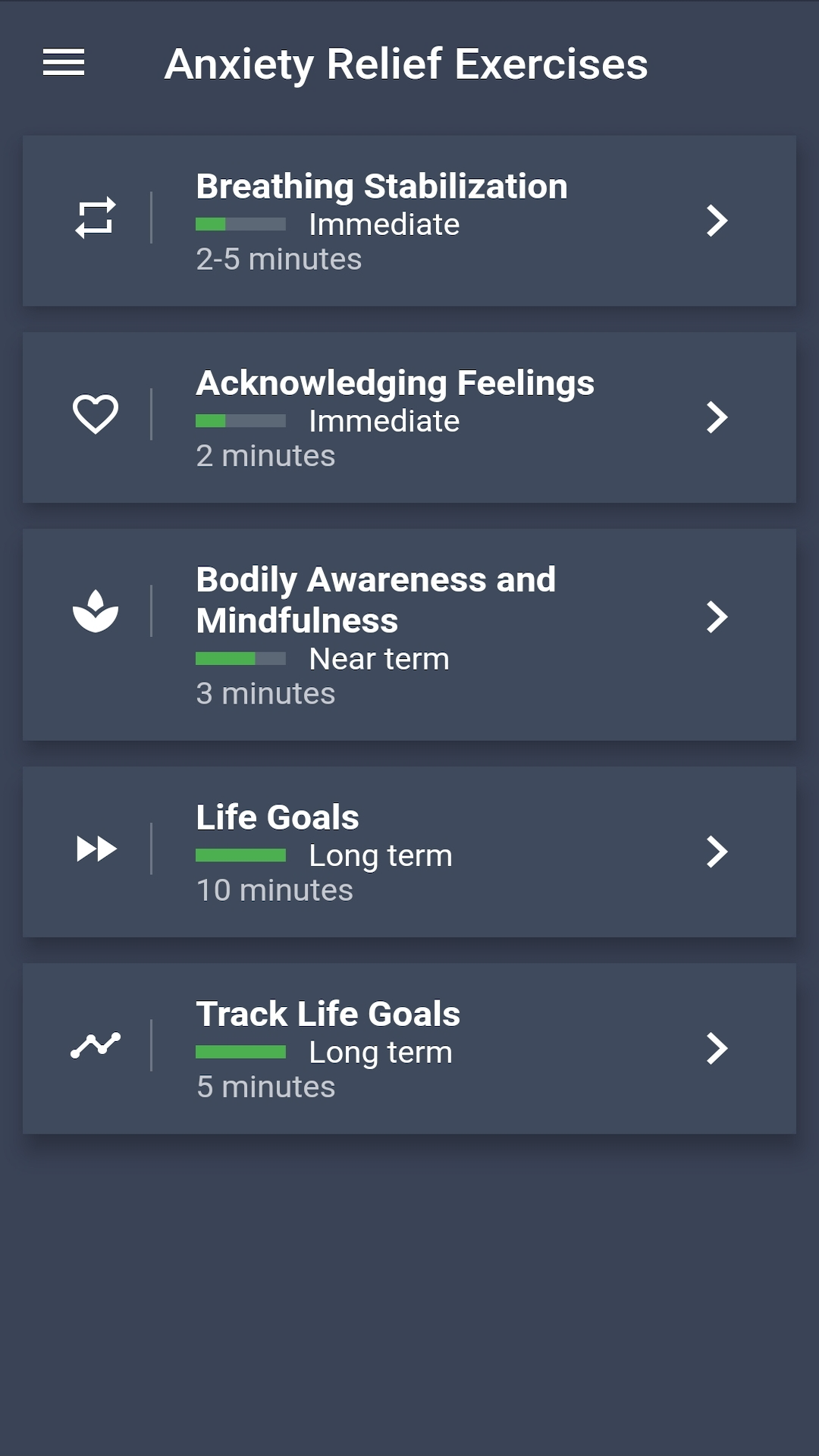Tap the Anxiety Relief Exercises title

pyautogui.click(x=407, y=64)
